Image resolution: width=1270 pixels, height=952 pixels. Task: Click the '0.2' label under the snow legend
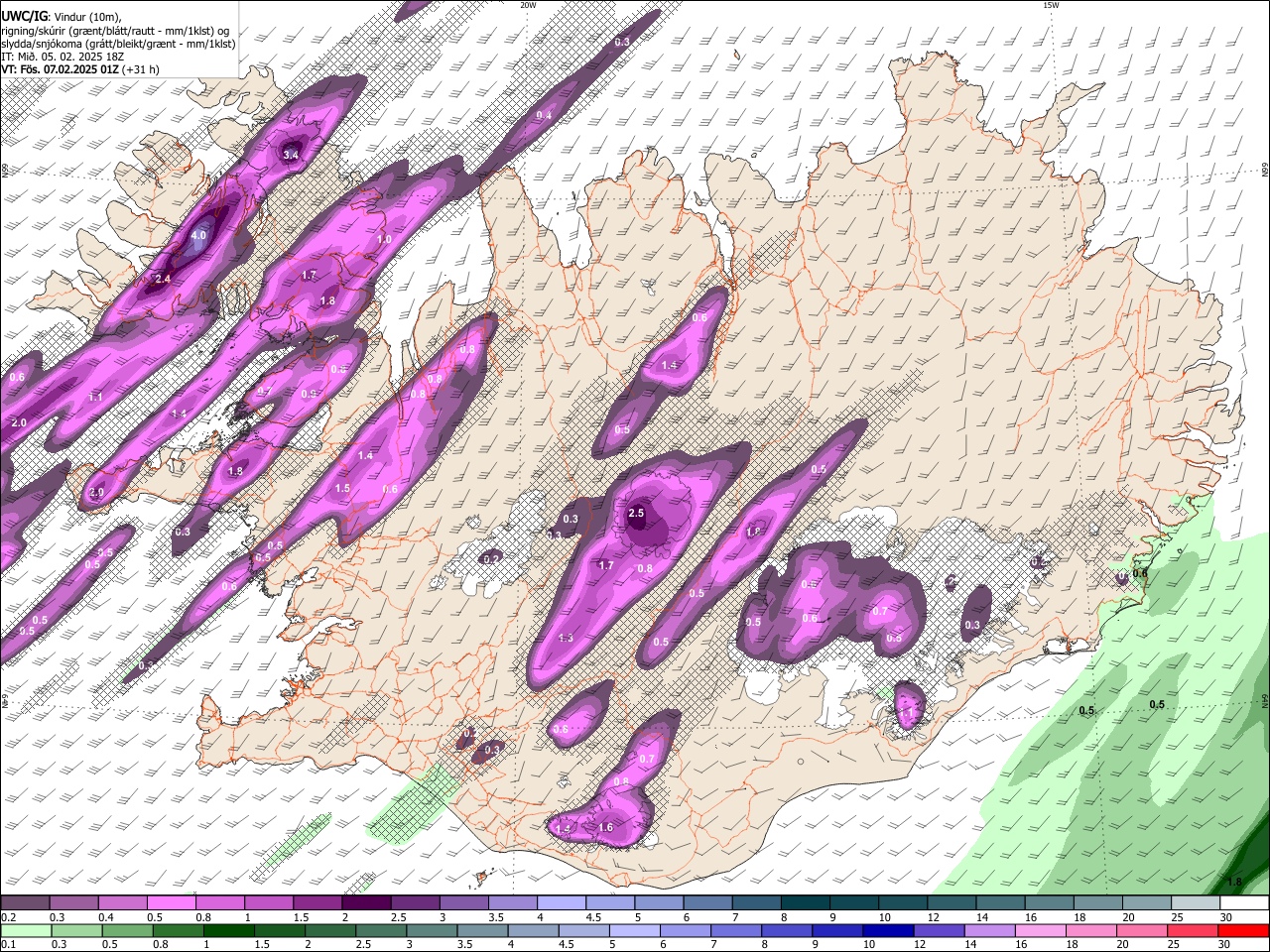8,917
